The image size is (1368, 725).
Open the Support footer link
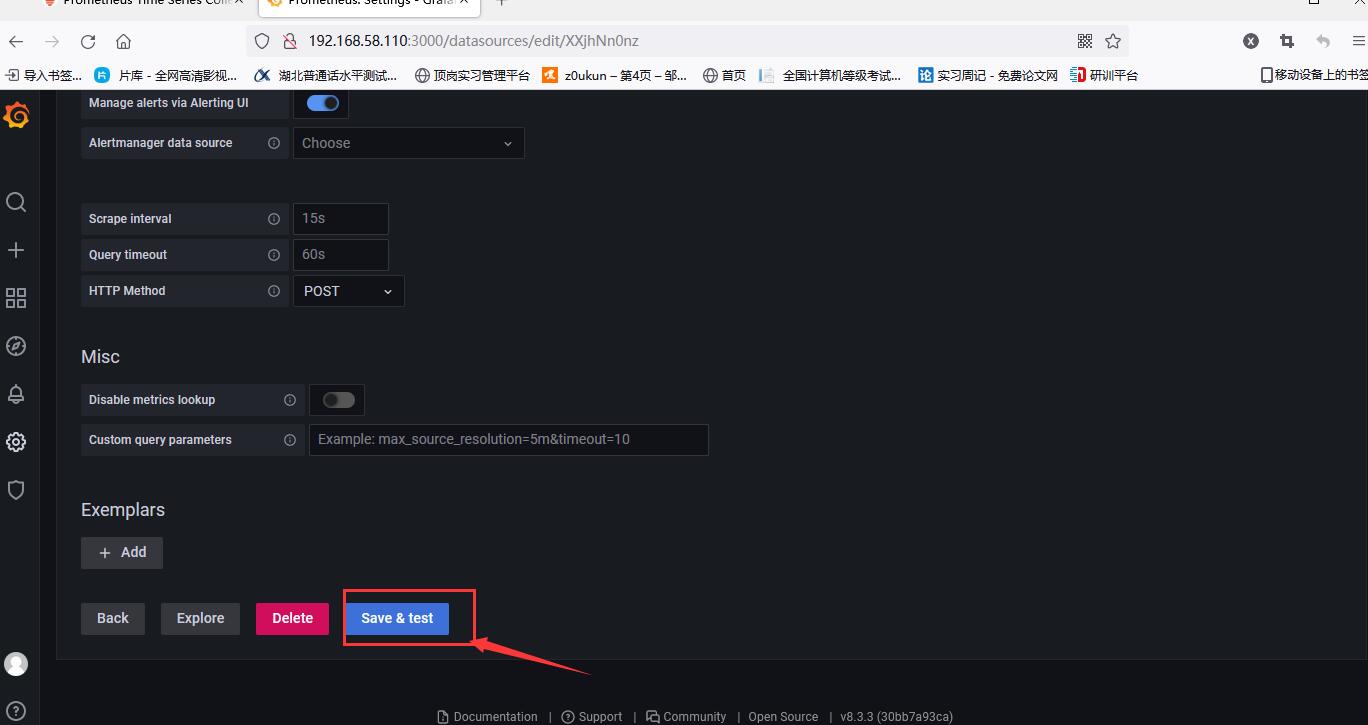coord(592,716)
